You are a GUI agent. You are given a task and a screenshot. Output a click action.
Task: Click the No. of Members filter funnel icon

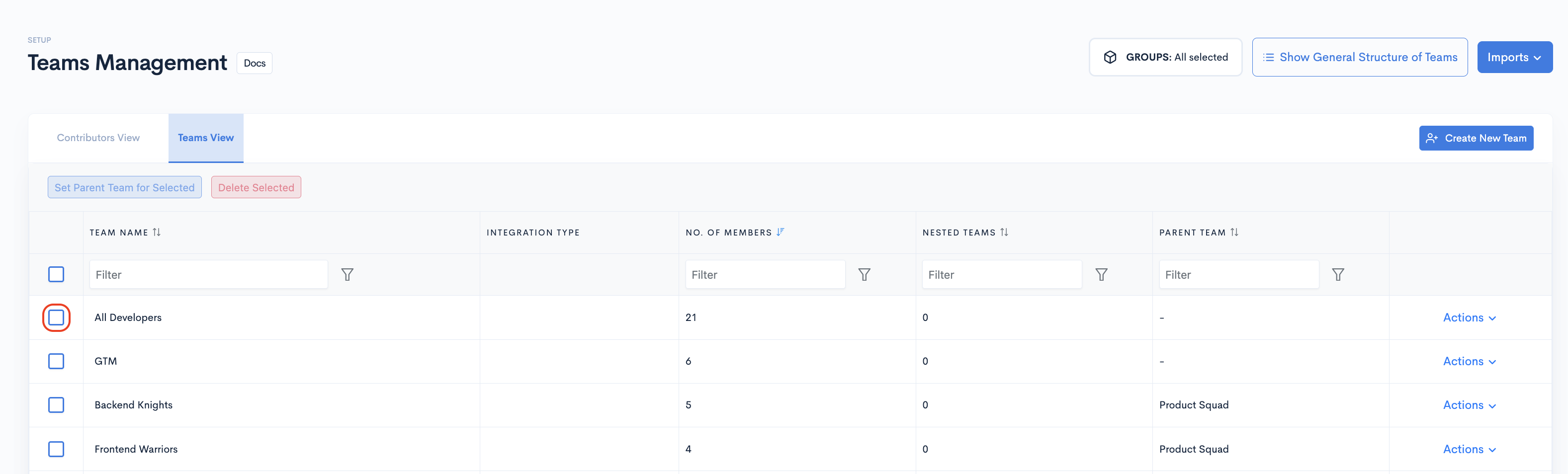coord(864,274)
